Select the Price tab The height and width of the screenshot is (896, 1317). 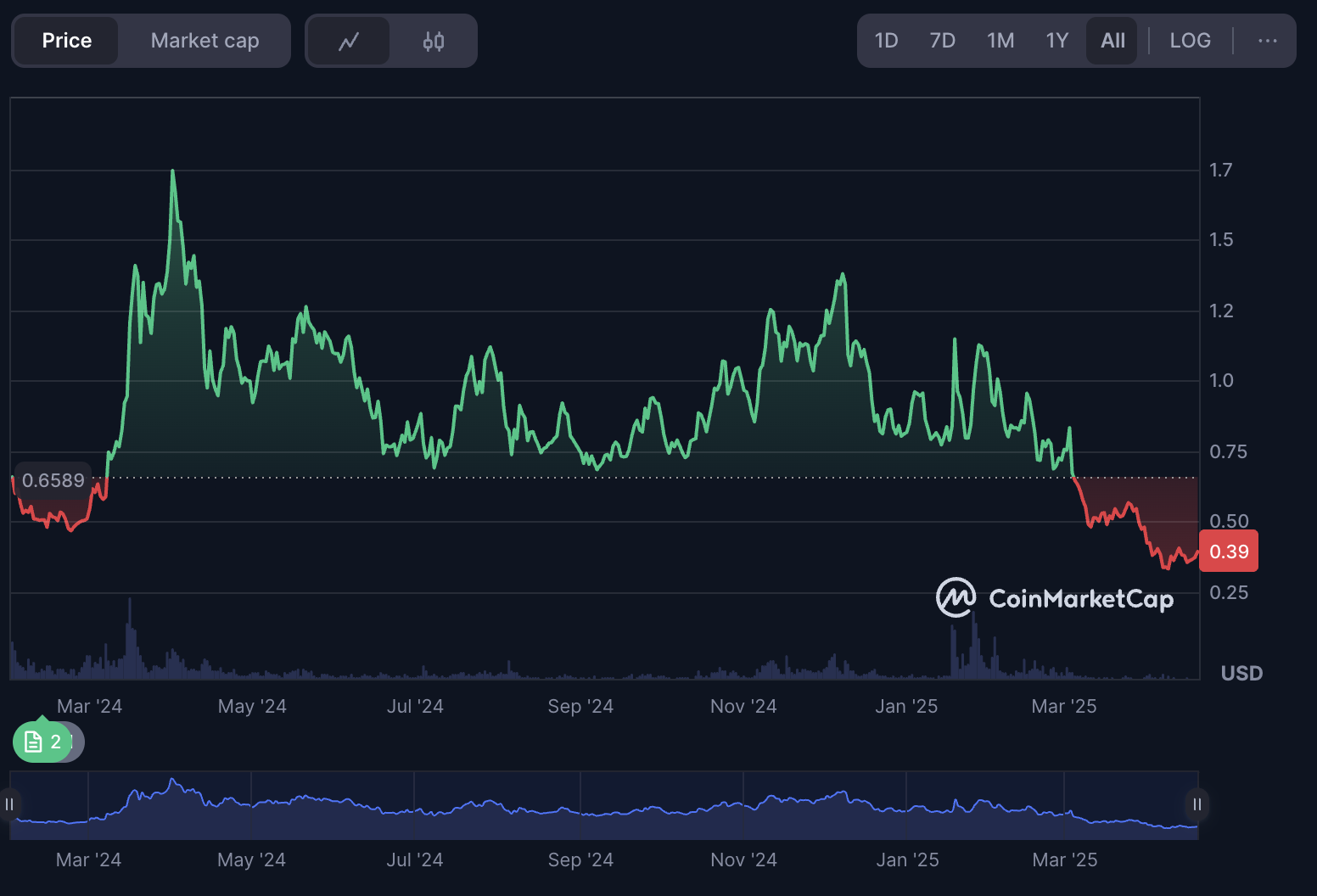67,41
